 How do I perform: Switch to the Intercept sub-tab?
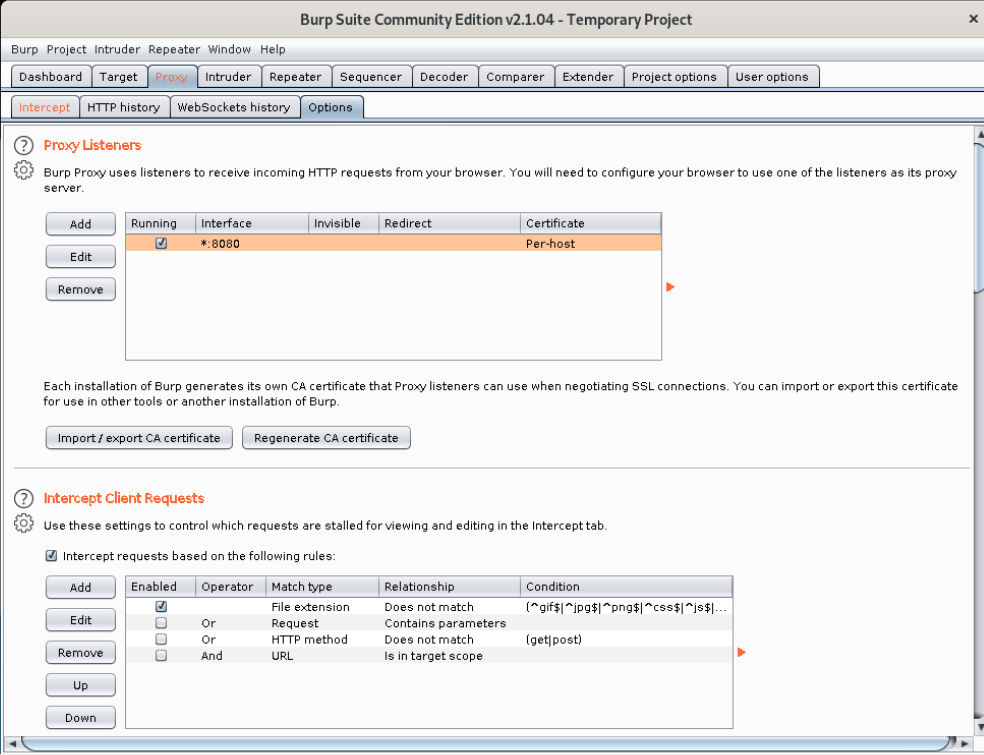[45, 107]
